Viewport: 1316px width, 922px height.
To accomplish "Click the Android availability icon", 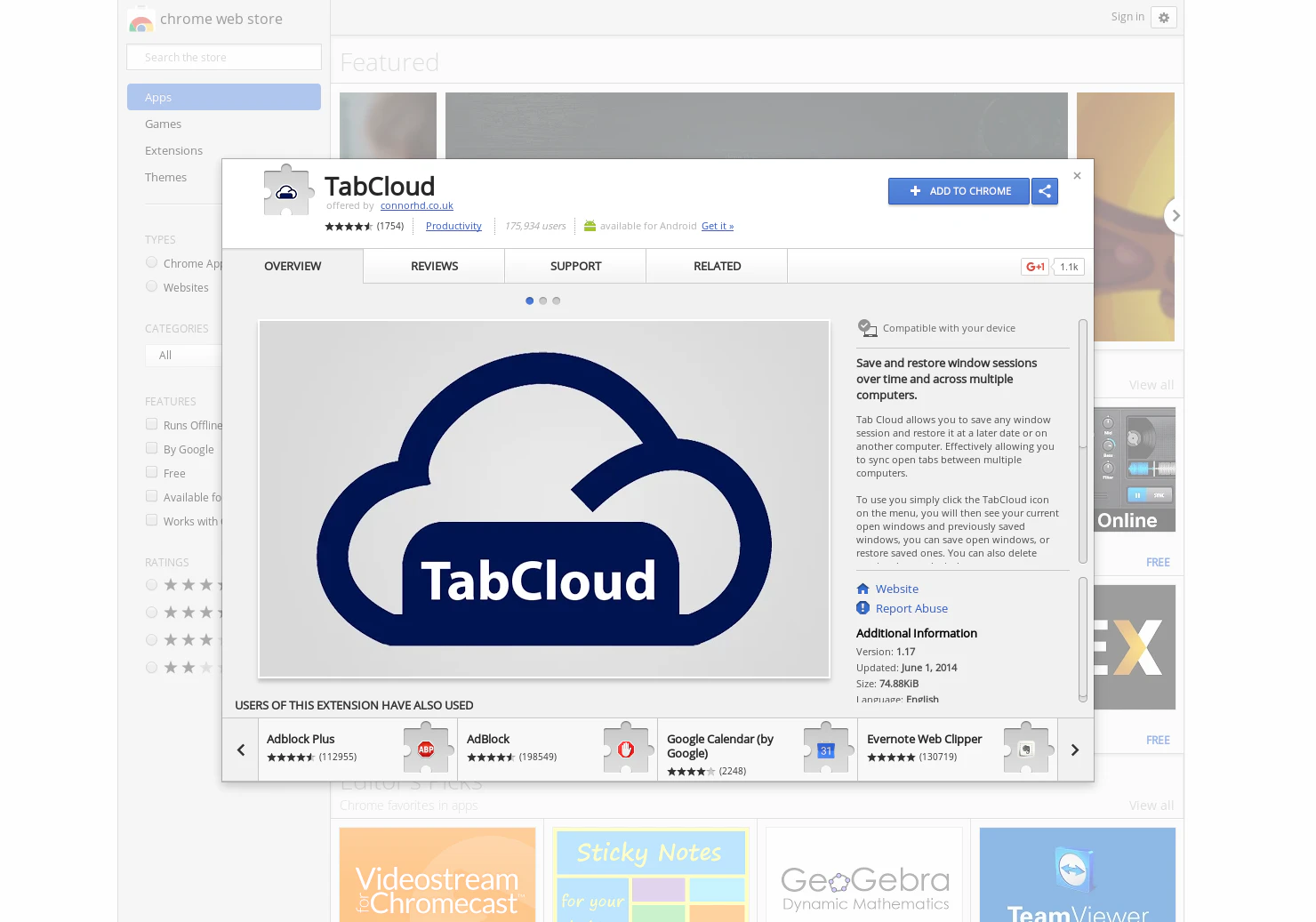I will tap(590, 226).
